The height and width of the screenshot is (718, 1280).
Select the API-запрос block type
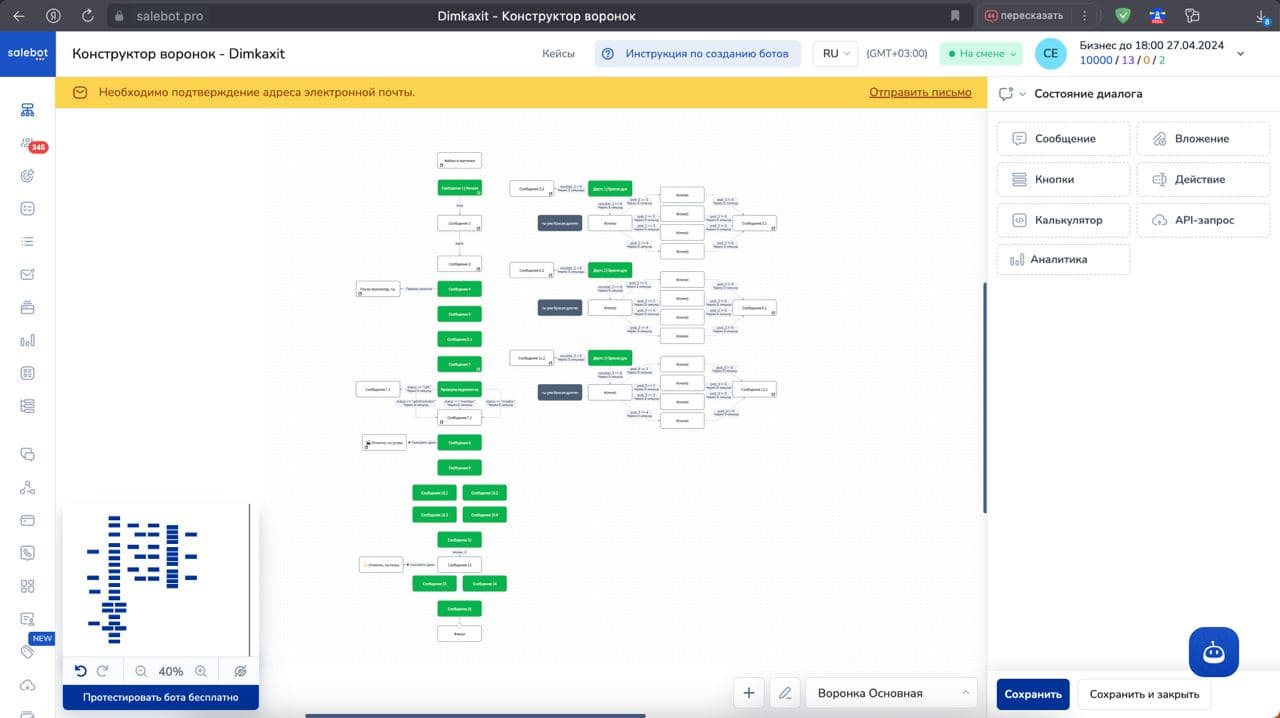(x=1203, y=220)
